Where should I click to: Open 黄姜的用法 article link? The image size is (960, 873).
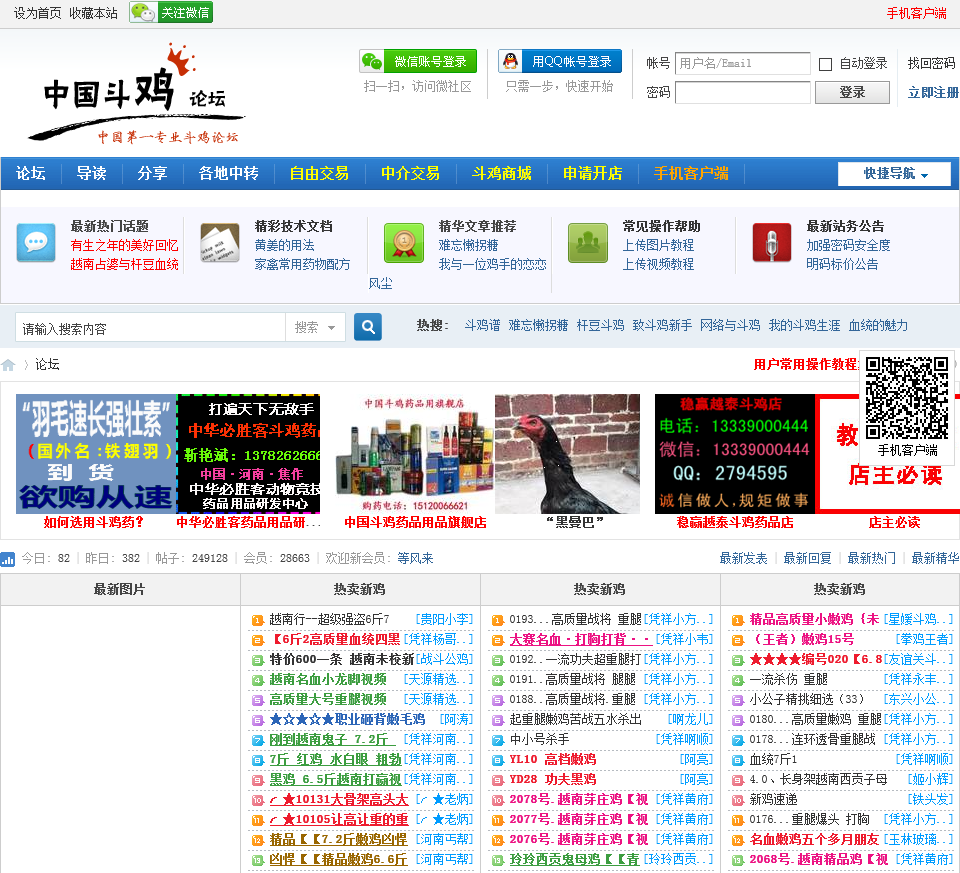pyautogui.click(x=284, y=245)
